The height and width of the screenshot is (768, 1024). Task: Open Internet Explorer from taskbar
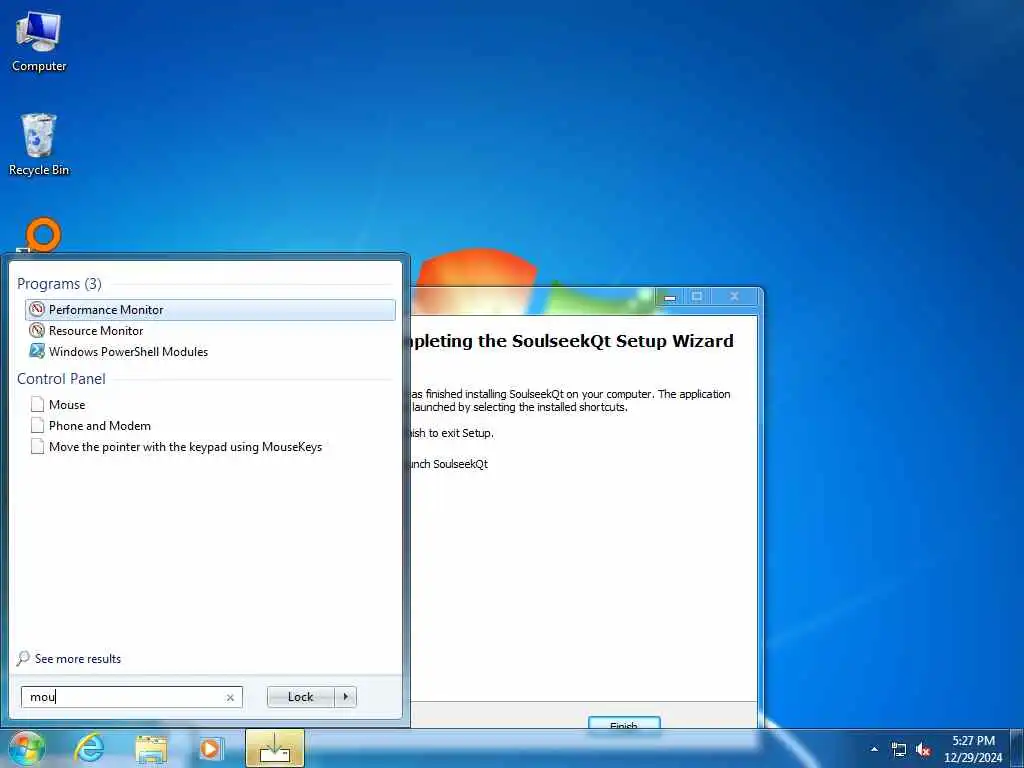coord(89,748)
